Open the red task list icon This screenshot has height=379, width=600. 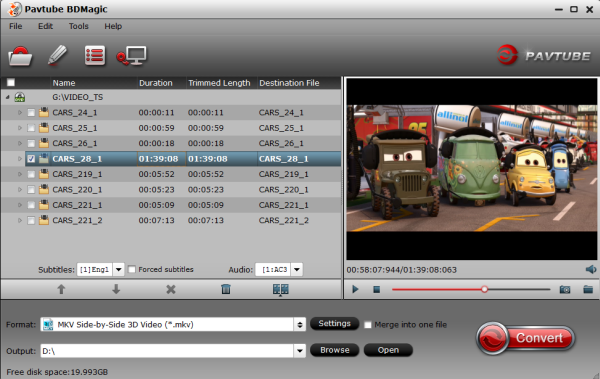coord(95,56)
